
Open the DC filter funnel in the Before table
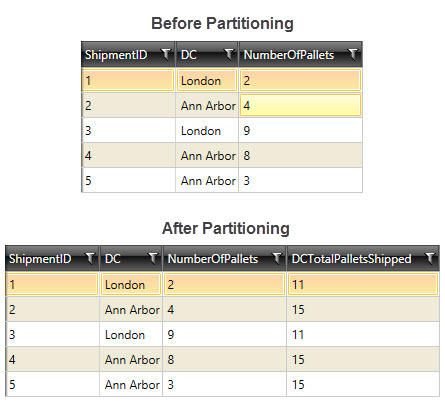coord(229,54)
